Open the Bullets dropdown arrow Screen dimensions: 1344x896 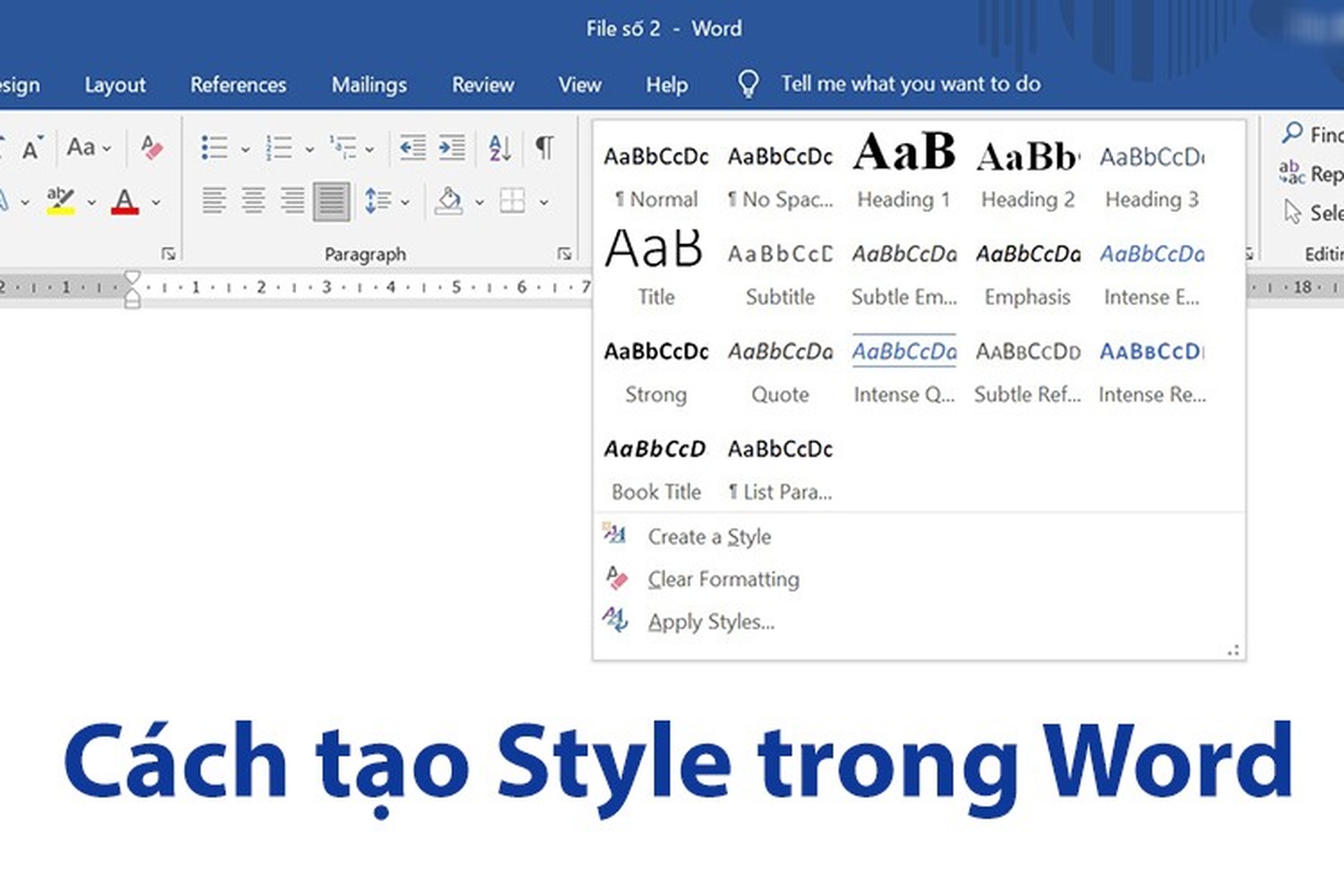point(245,149)
